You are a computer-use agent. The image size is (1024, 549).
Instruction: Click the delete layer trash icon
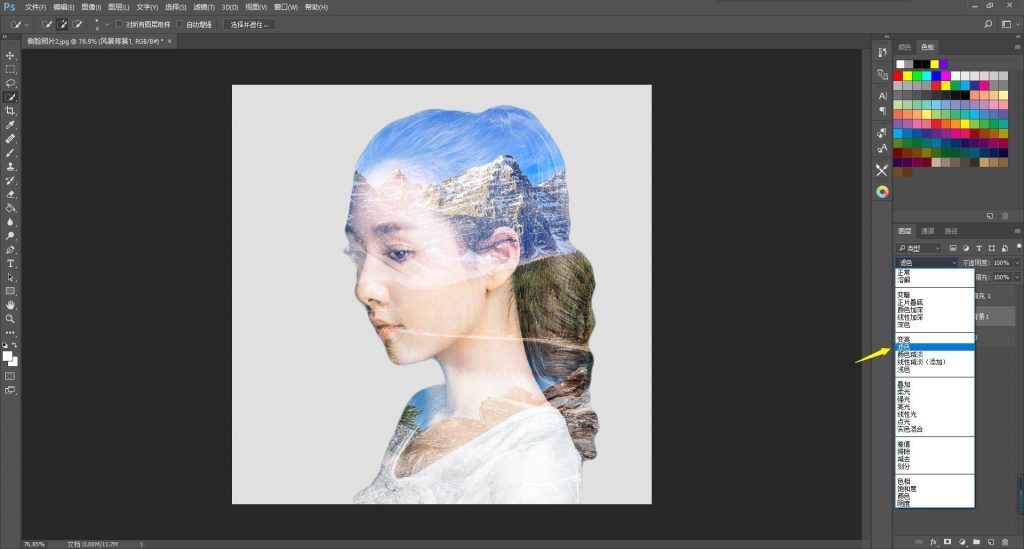pos(1005,541)
